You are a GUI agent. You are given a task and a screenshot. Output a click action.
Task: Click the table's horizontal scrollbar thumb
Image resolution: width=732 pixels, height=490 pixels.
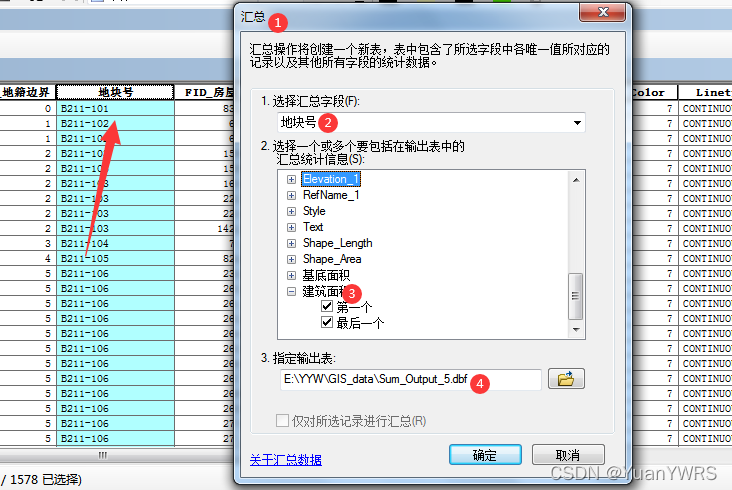[x=103, y=455]
